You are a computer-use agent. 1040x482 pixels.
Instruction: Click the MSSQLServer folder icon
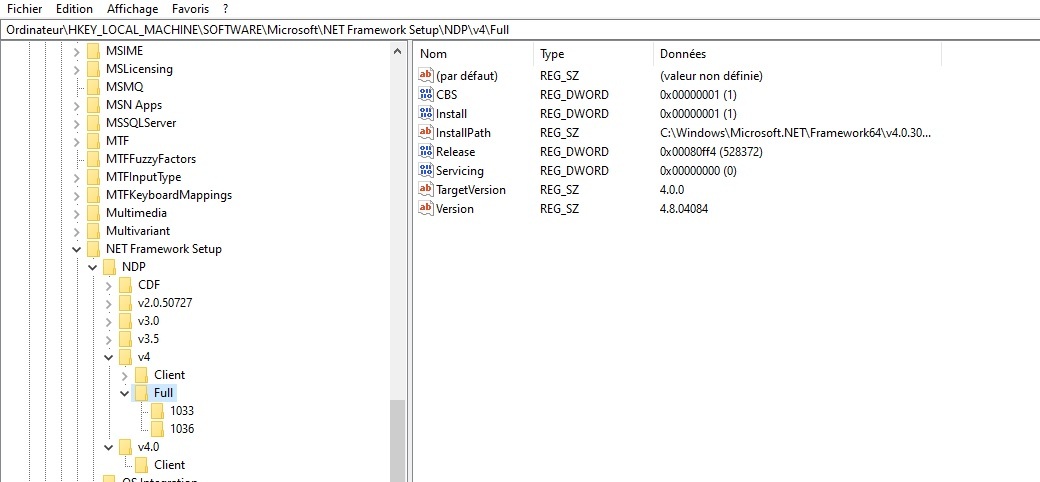pos(94,123)
